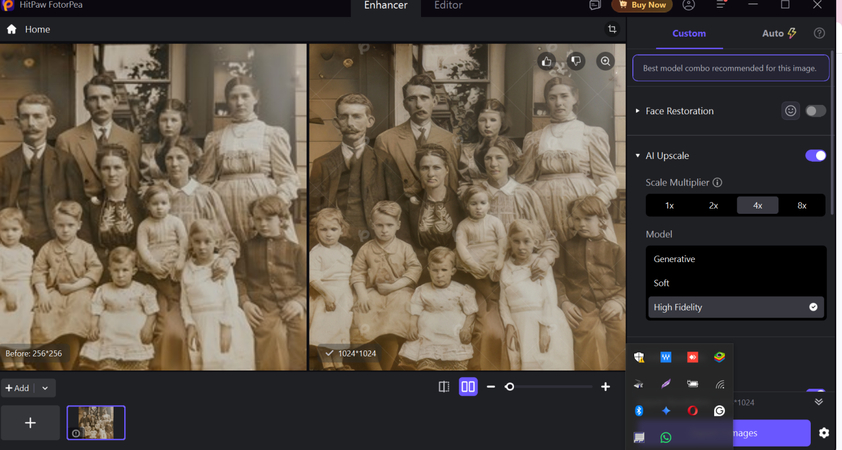842x450 pixels.
Task: Choose the Generative model
Action: (x=736, y=259)
